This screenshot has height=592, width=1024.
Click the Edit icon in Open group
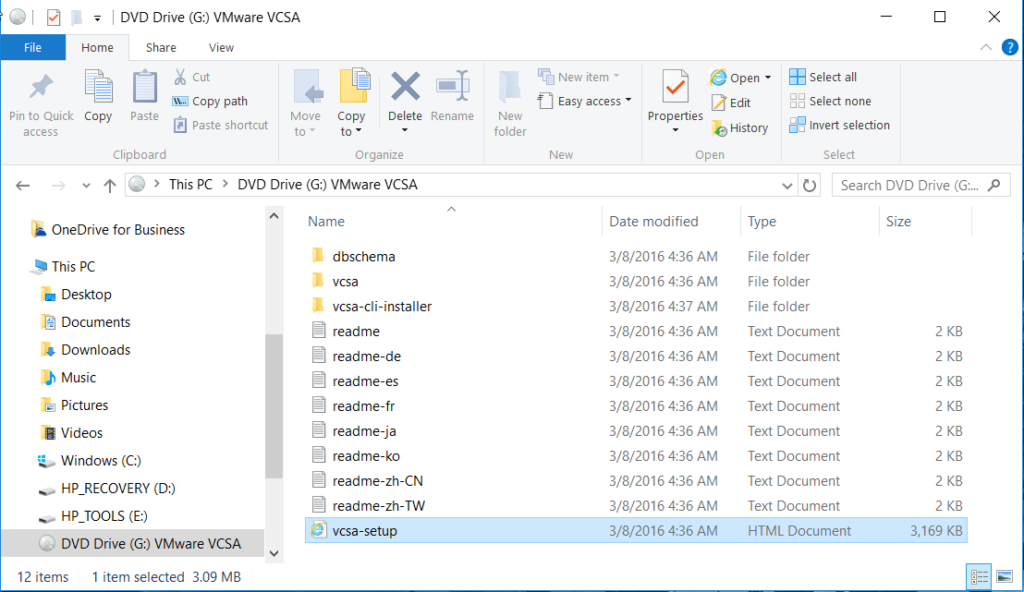click(x=718, y=103)
